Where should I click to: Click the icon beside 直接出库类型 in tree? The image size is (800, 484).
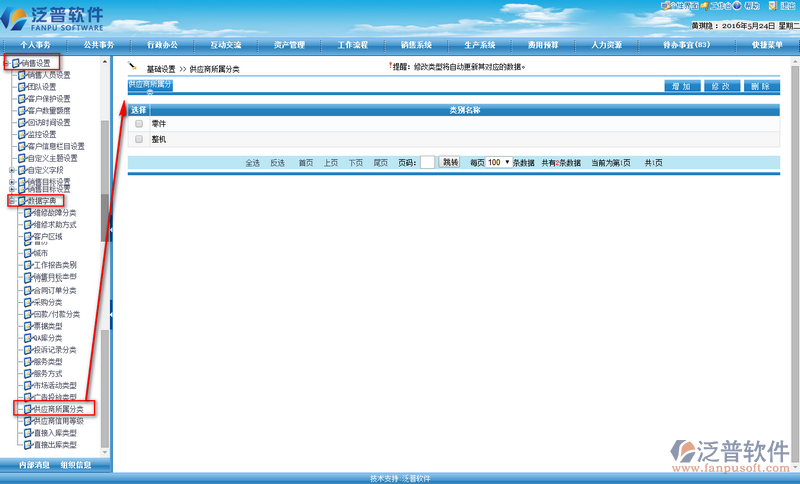point(28,445)
